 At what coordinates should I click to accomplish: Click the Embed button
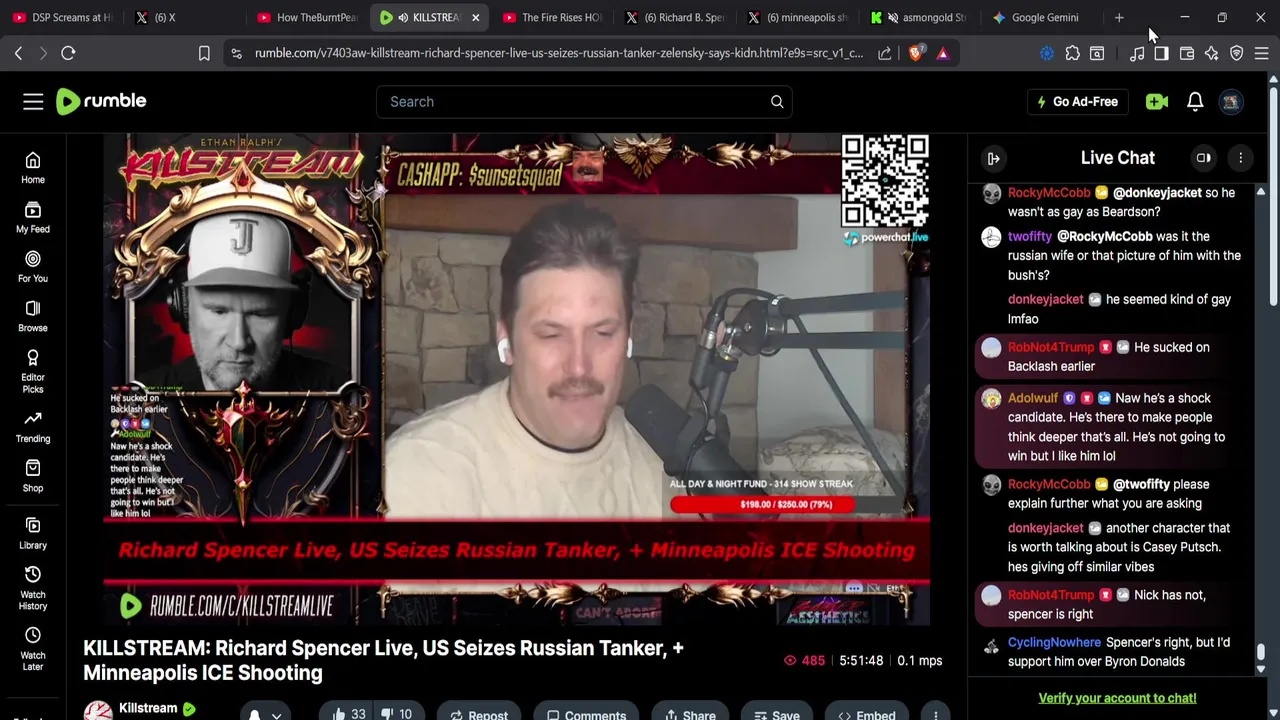[x=867, y=715]
